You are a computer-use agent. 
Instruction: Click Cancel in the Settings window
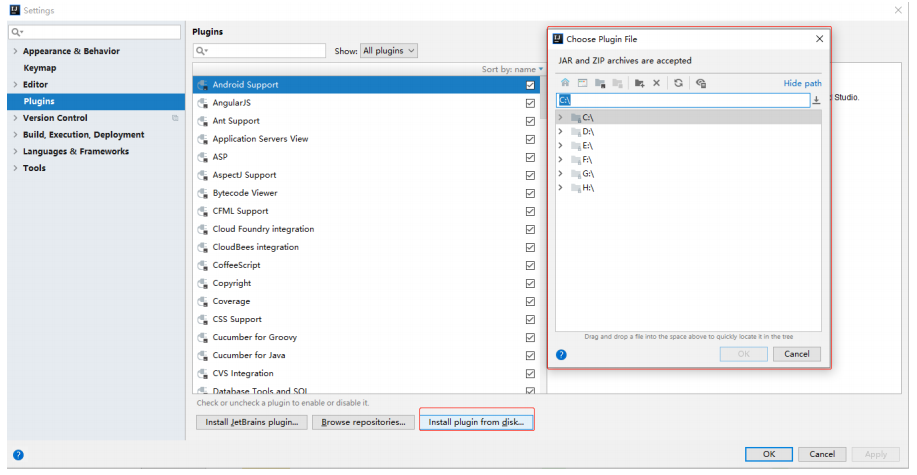pos(822,454)
